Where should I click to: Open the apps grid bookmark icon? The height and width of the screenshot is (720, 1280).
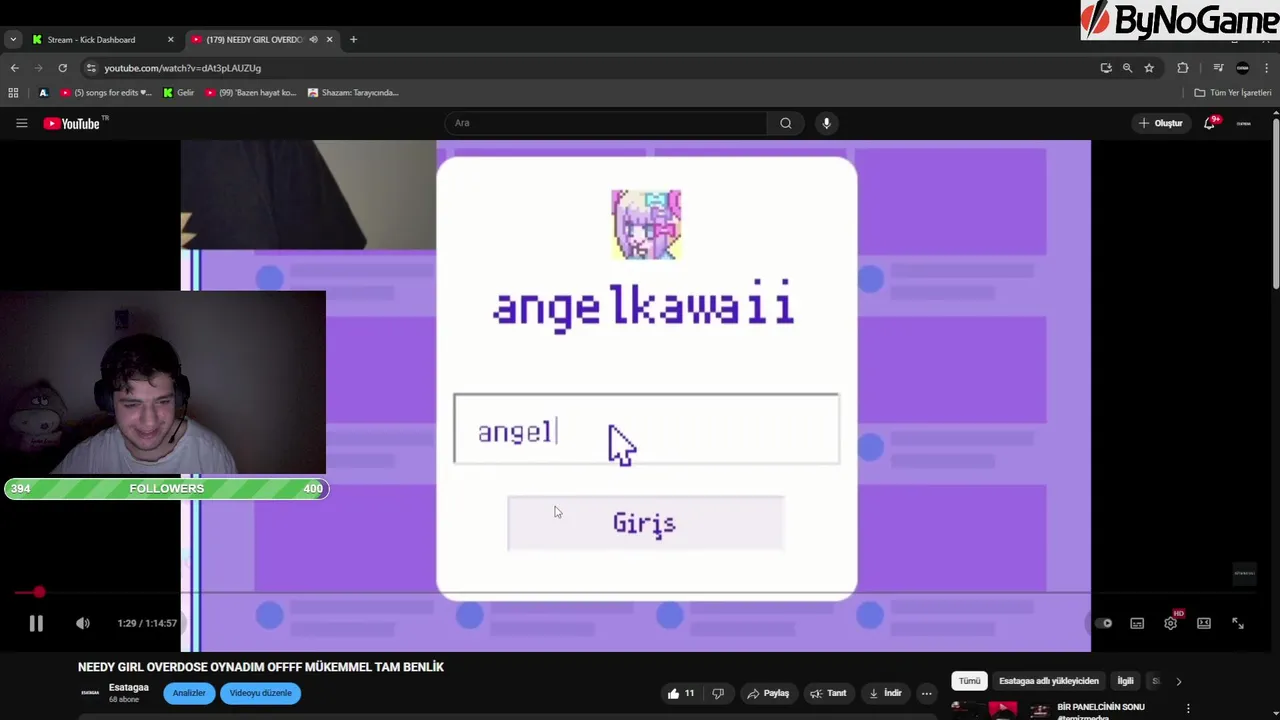coord(13,93)
